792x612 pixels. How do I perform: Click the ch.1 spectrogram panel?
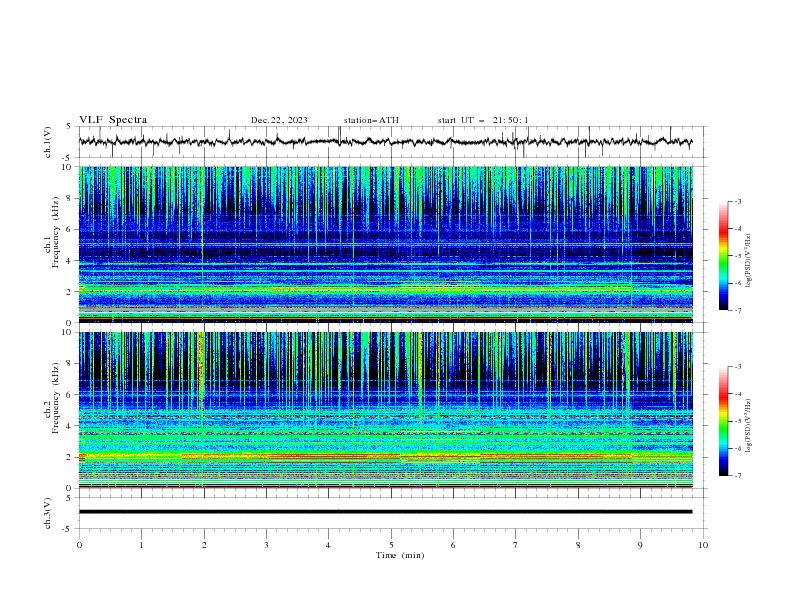tap(385, 244)
